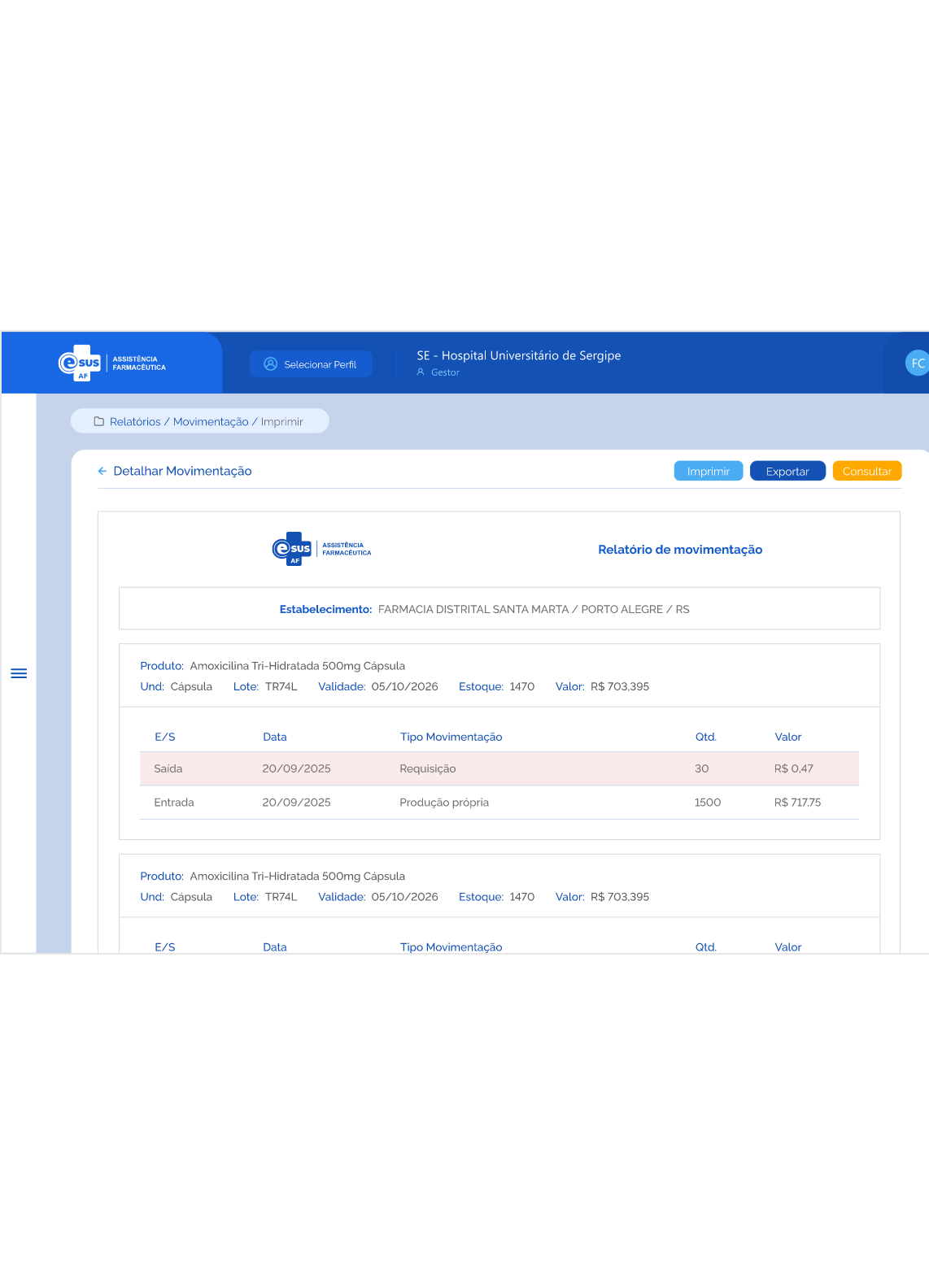Screen dimensions: 929x1288
Task: Click the Tipo Movimentação column header
Action: click(451, 737)
